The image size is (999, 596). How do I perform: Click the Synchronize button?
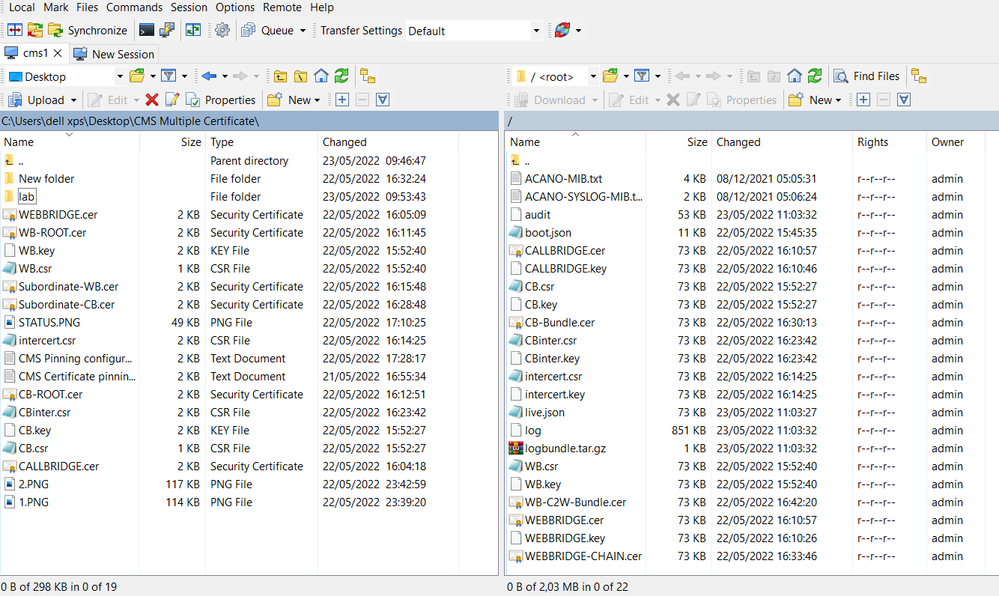89,30
